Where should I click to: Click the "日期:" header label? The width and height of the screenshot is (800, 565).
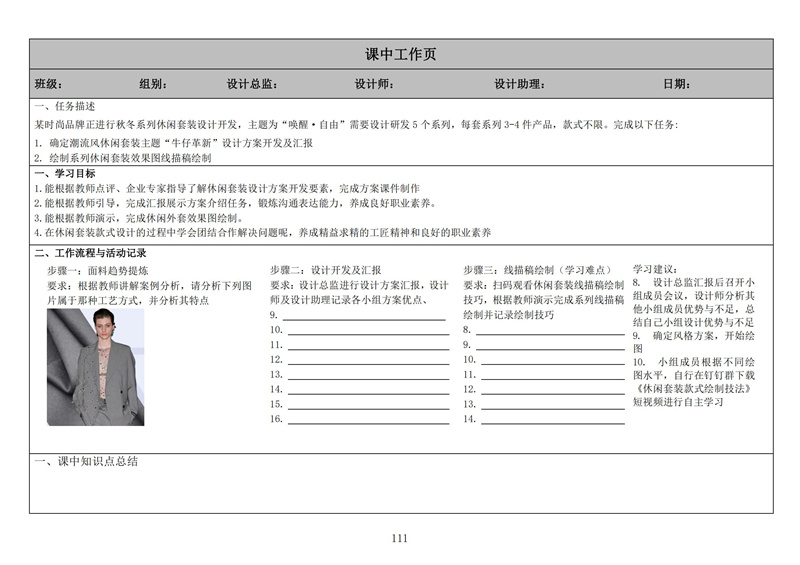point(677,84)
